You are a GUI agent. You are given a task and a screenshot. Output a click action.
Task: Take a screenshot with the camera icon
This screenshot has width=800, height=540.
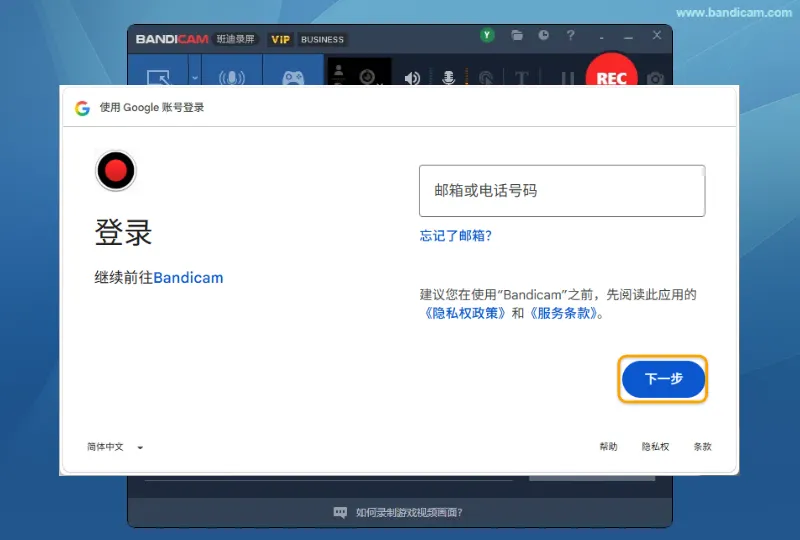[655, 78]
